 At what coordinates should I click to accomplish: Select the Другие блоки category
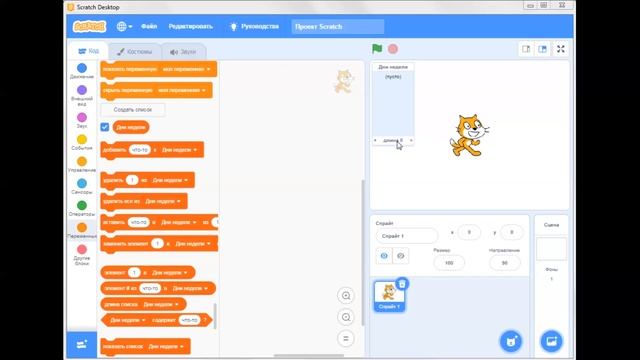[x=82, y=255]
